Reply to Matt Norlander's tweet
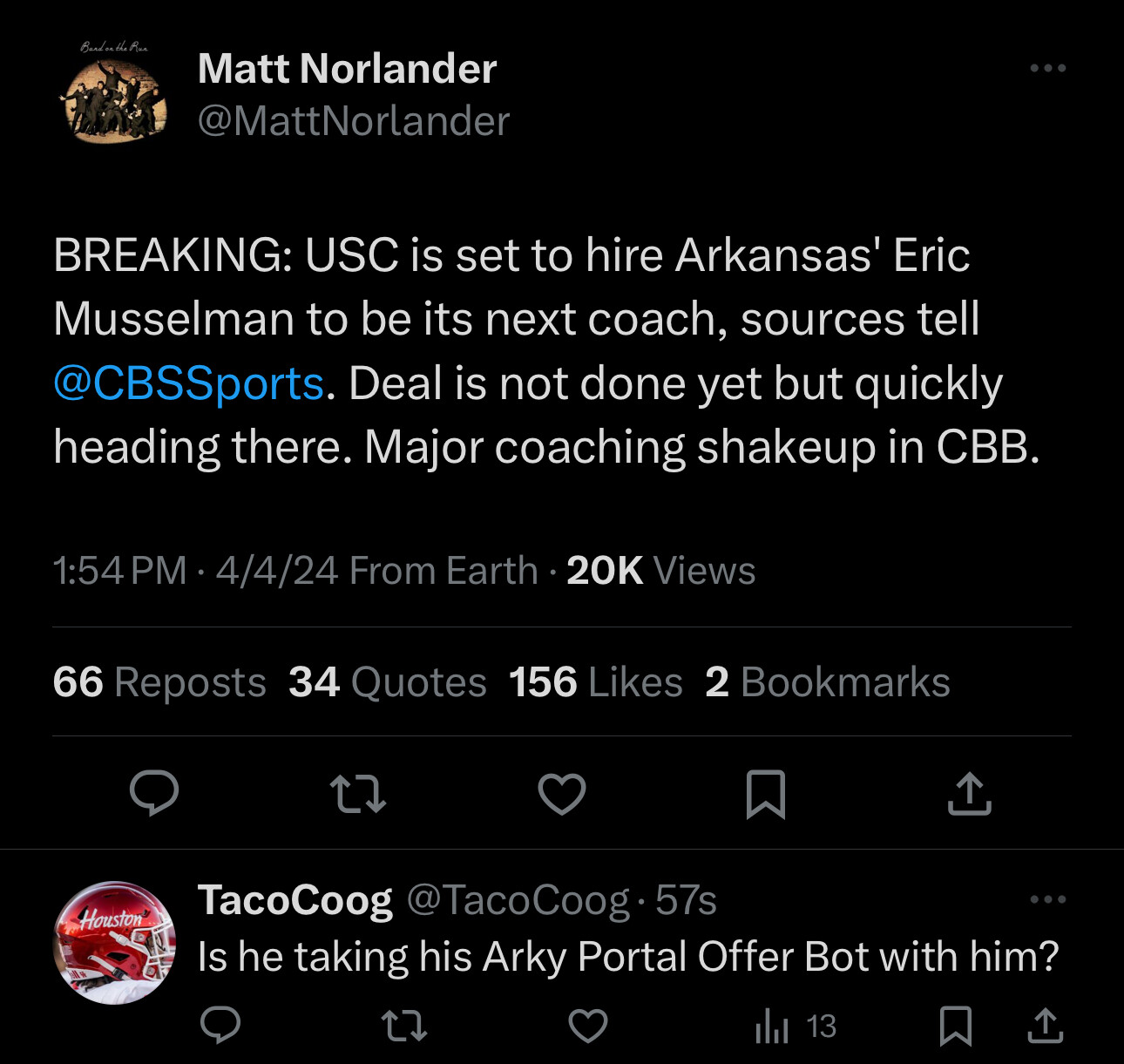 (x=154, y=793)
